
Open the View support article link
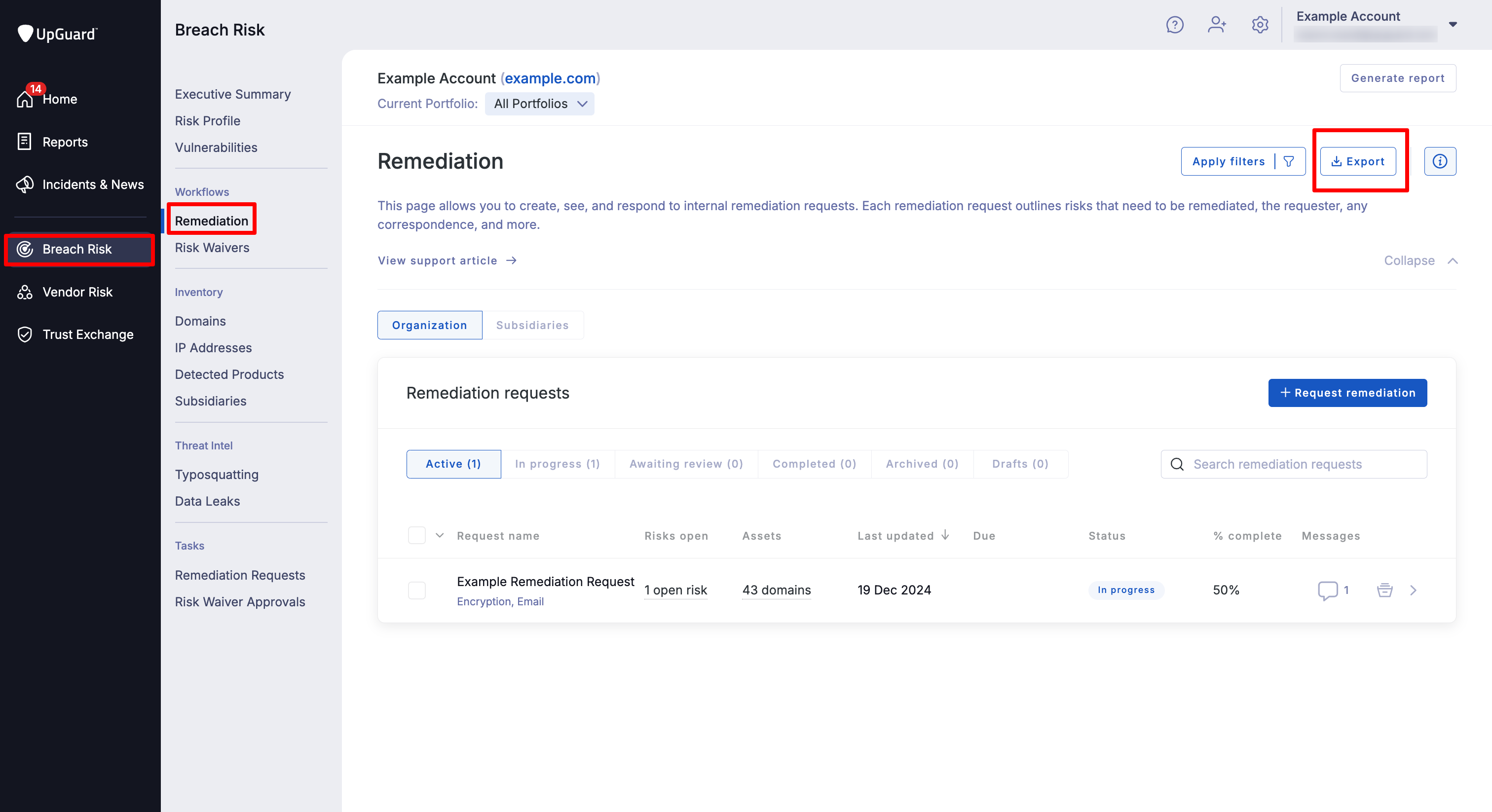(x=447, y=260)
